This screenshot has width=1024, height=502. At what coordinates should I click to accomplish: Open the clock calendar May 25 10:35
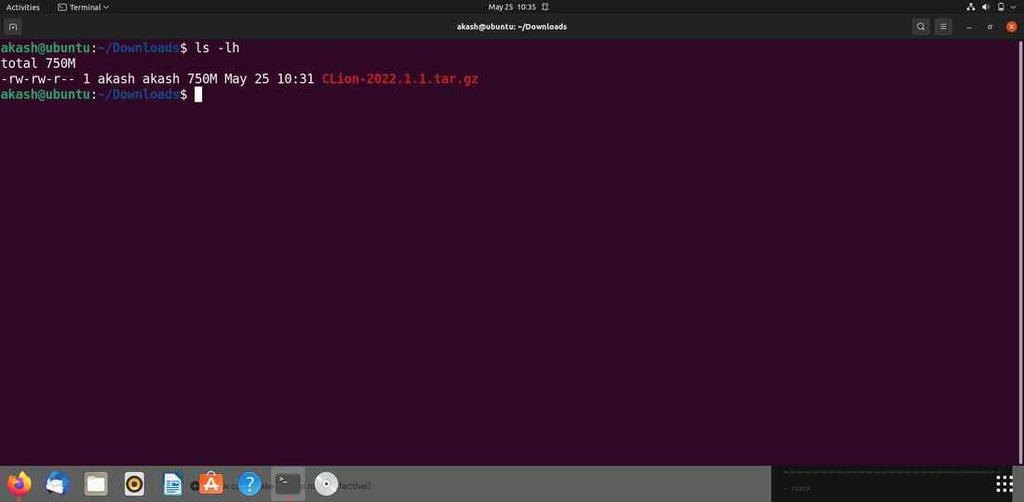click(x=512, y=7)
